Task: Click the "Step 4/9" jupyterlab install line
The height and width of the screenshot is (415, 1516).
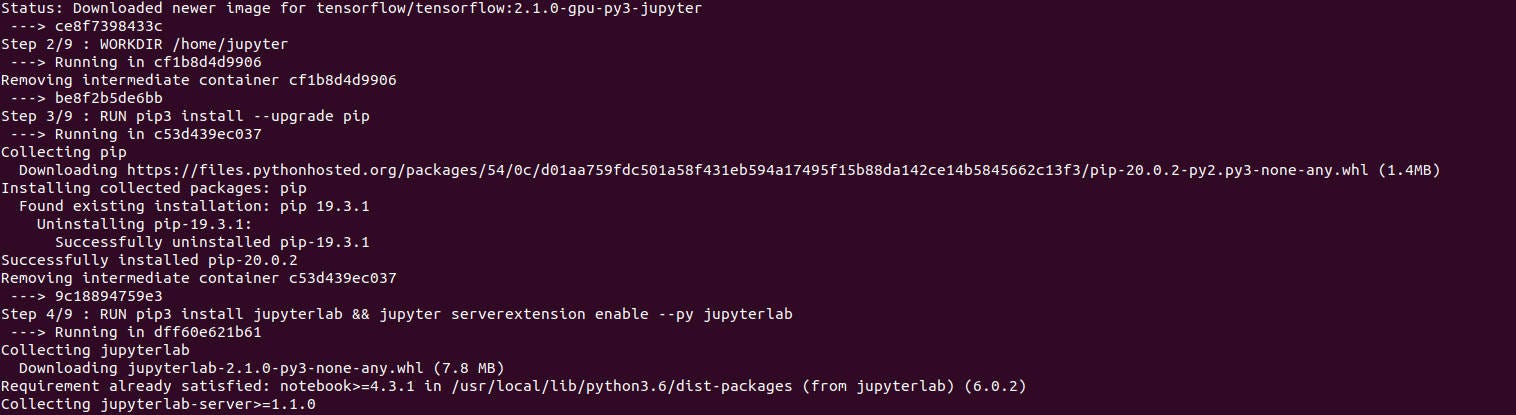Action: pos(396,314)
